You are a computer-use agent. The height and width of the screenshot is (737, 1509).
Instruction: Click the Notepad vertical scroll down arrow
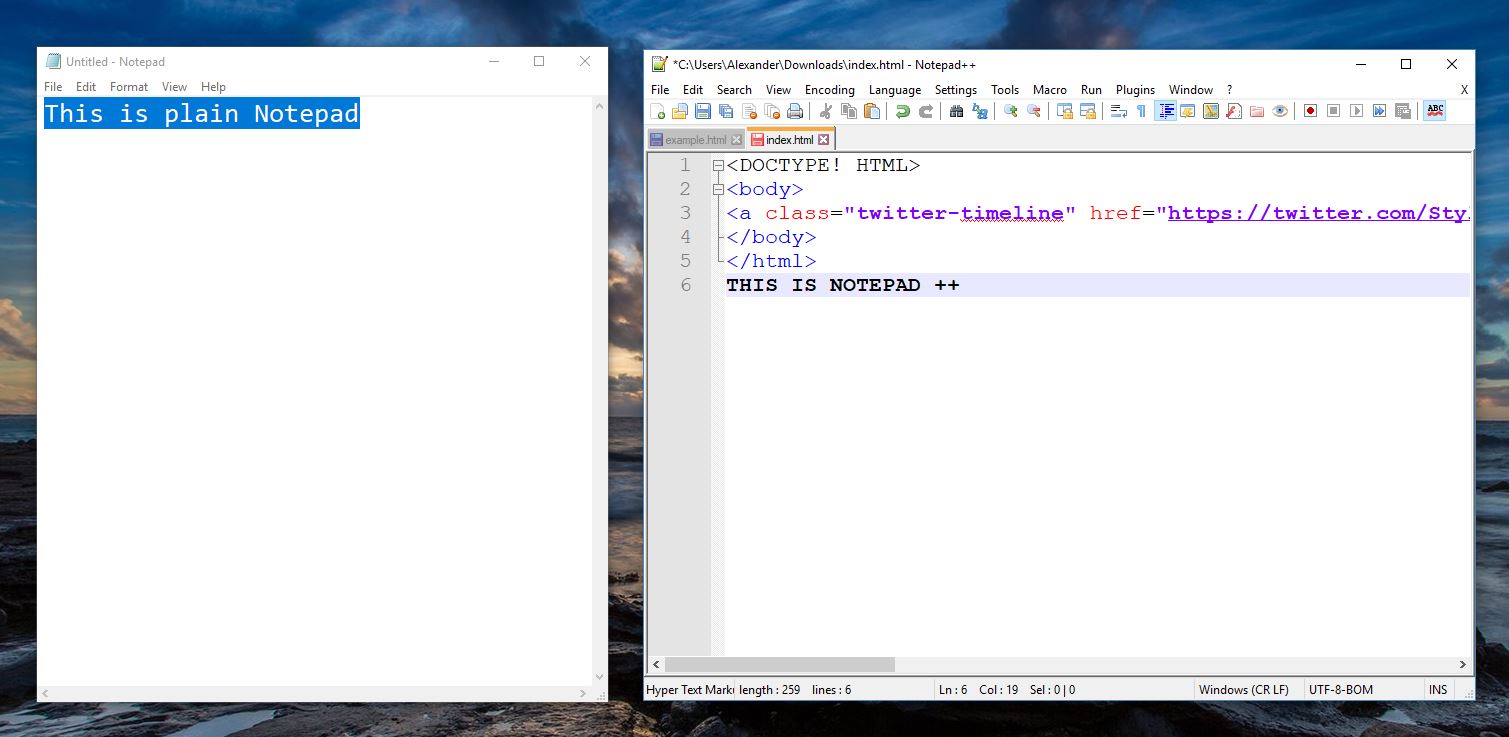[600, 677]
